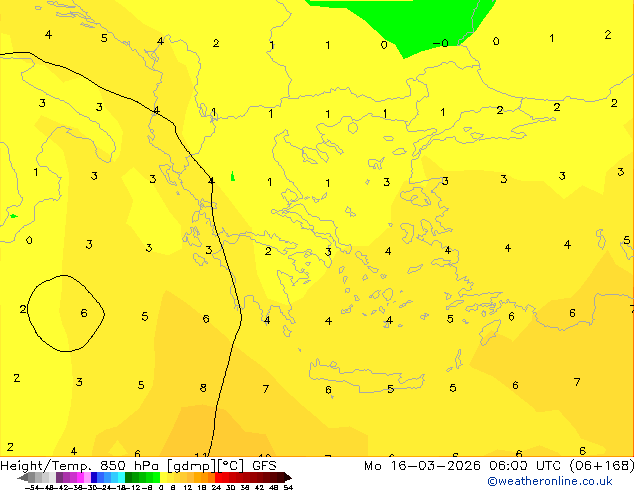This screenshot has height=490, width=634.
Task: Click the '[°C]' unit label
Action: (231, 466)
